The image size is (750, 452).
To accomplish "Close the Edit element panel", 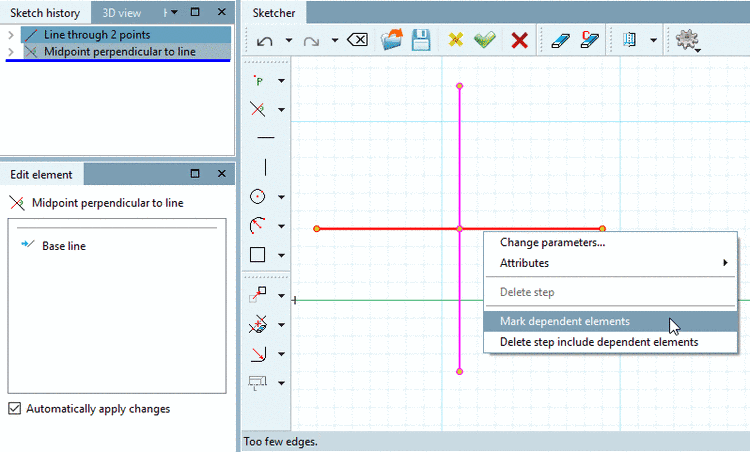I will point(221,174).
